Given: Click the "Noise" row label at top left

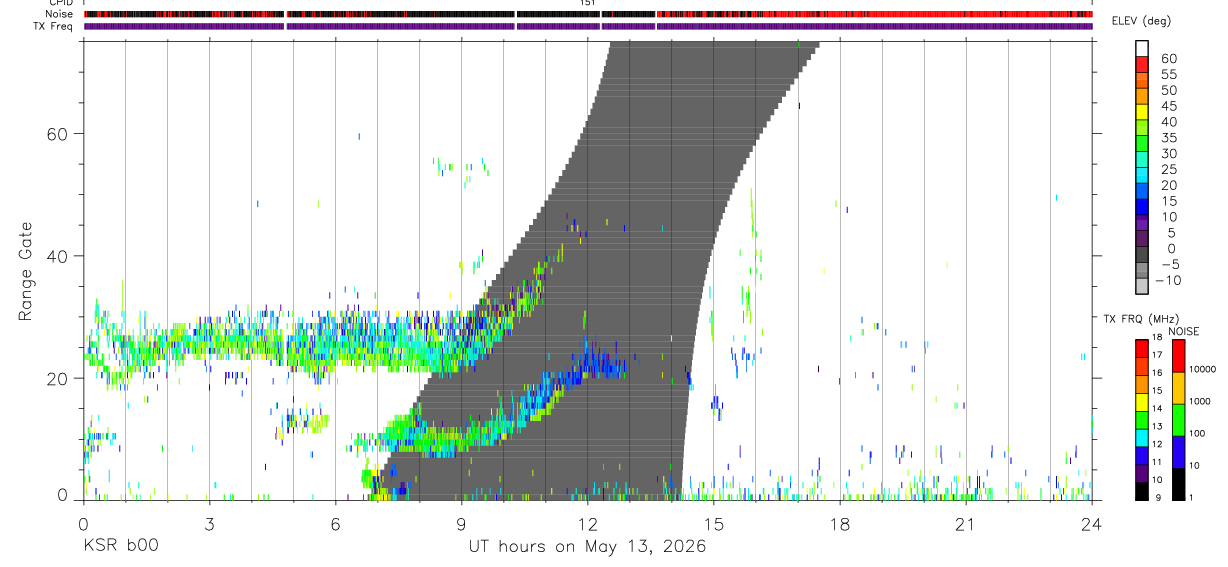Looking at the screenshot, I should coord(60,14).
